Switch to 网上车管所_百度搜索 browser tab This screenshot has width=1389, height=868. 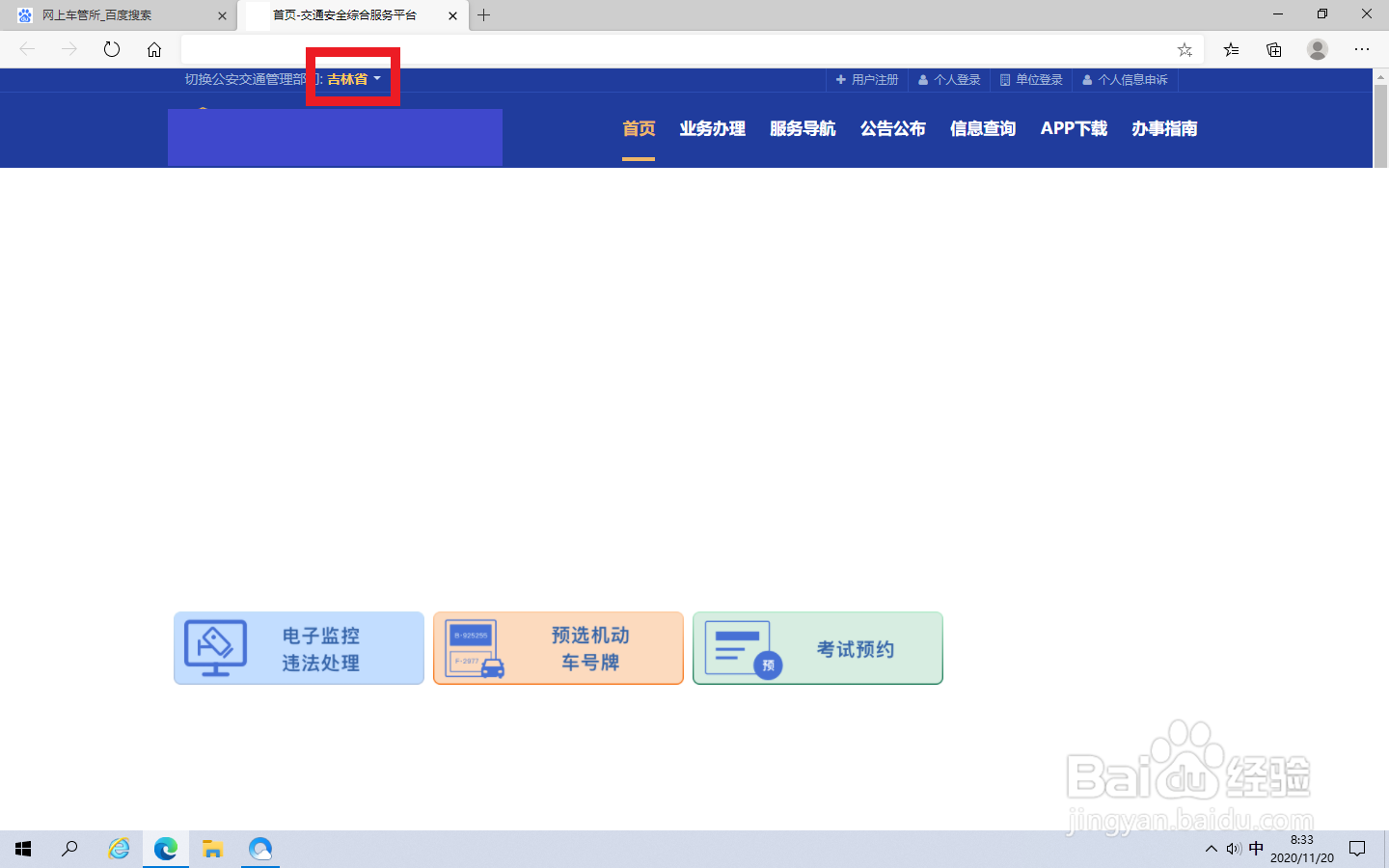(x=118, y=15)
